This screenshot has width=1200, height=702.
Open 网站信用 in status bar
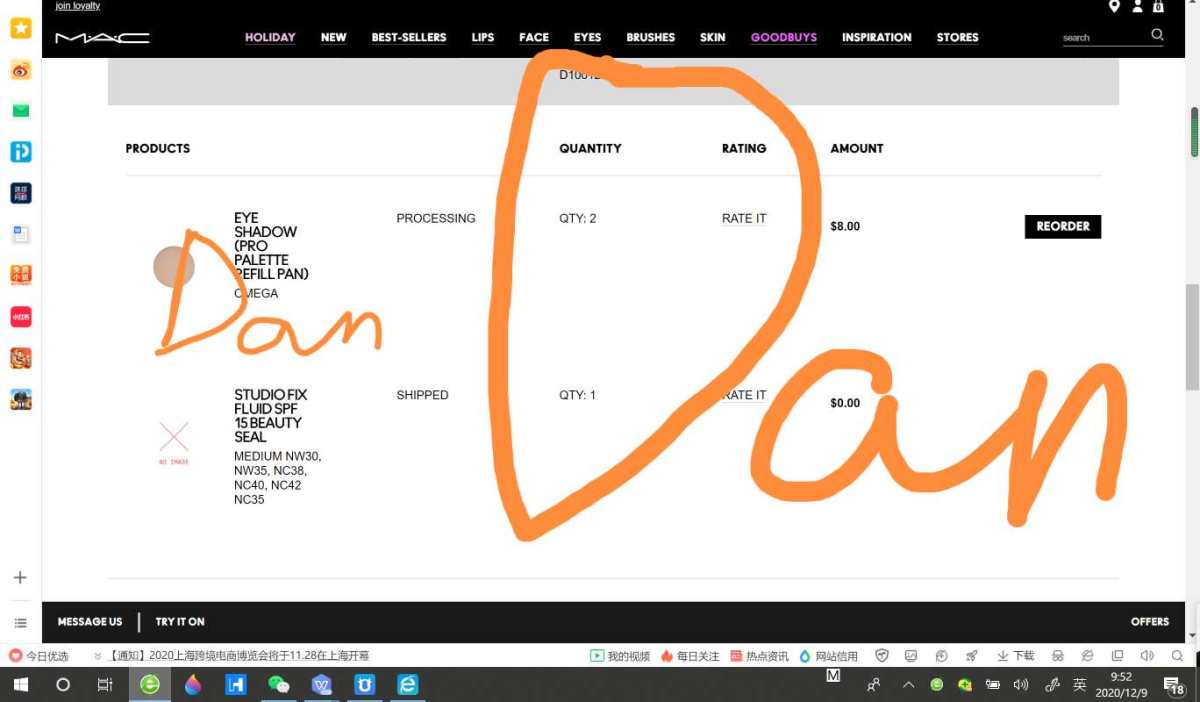click(x=828, y=656)
